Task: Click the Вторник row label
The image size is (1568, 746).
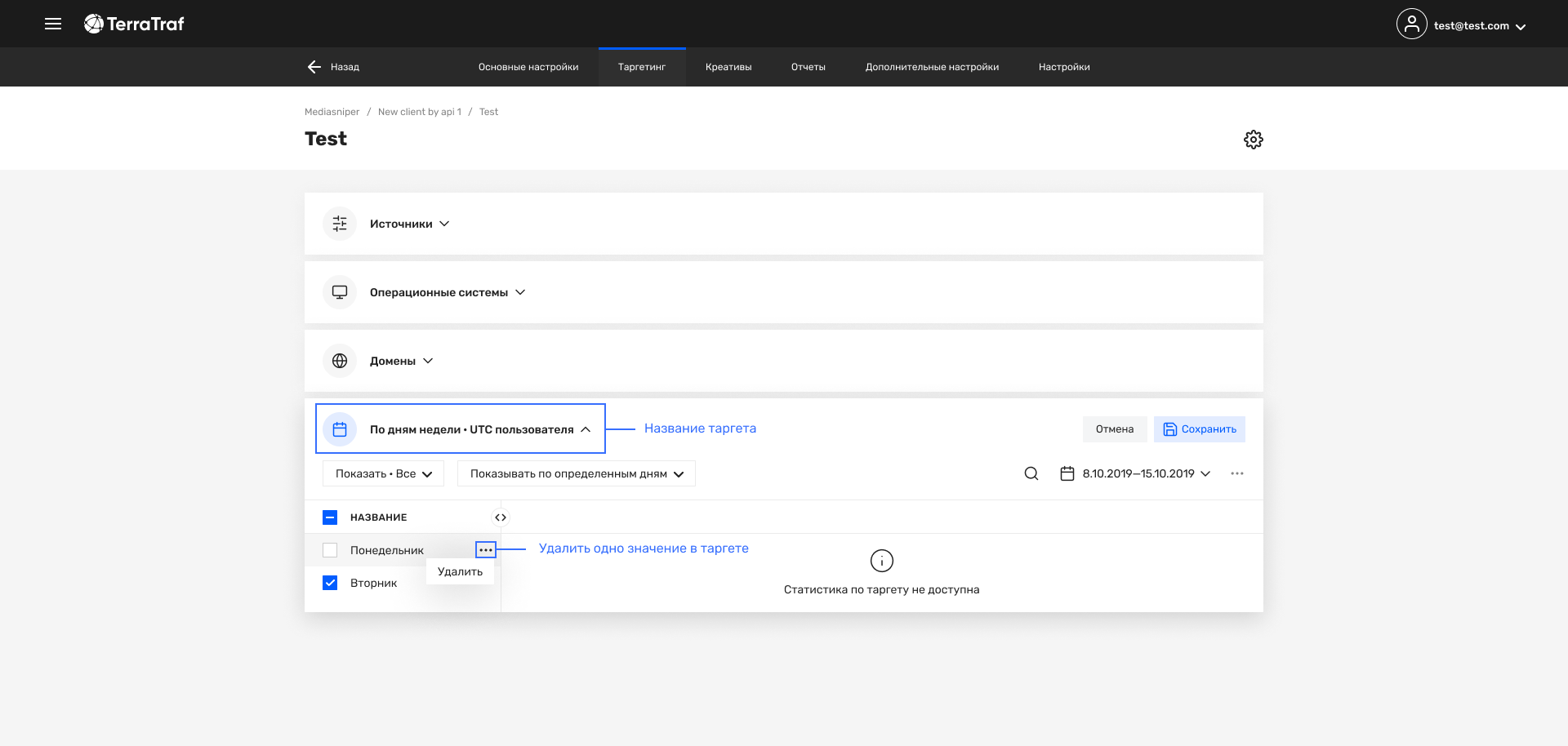Action: click(x=373, y=583)
